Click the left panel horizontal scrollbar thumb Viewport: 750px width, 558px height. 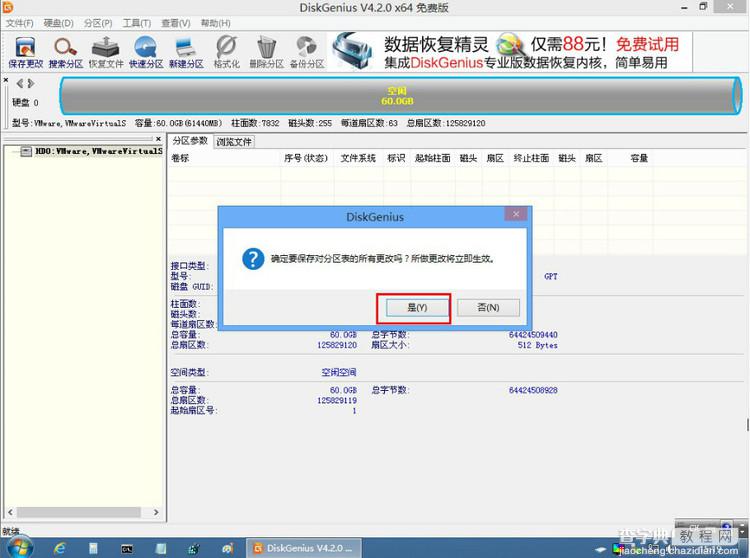(x=78, y=512)
